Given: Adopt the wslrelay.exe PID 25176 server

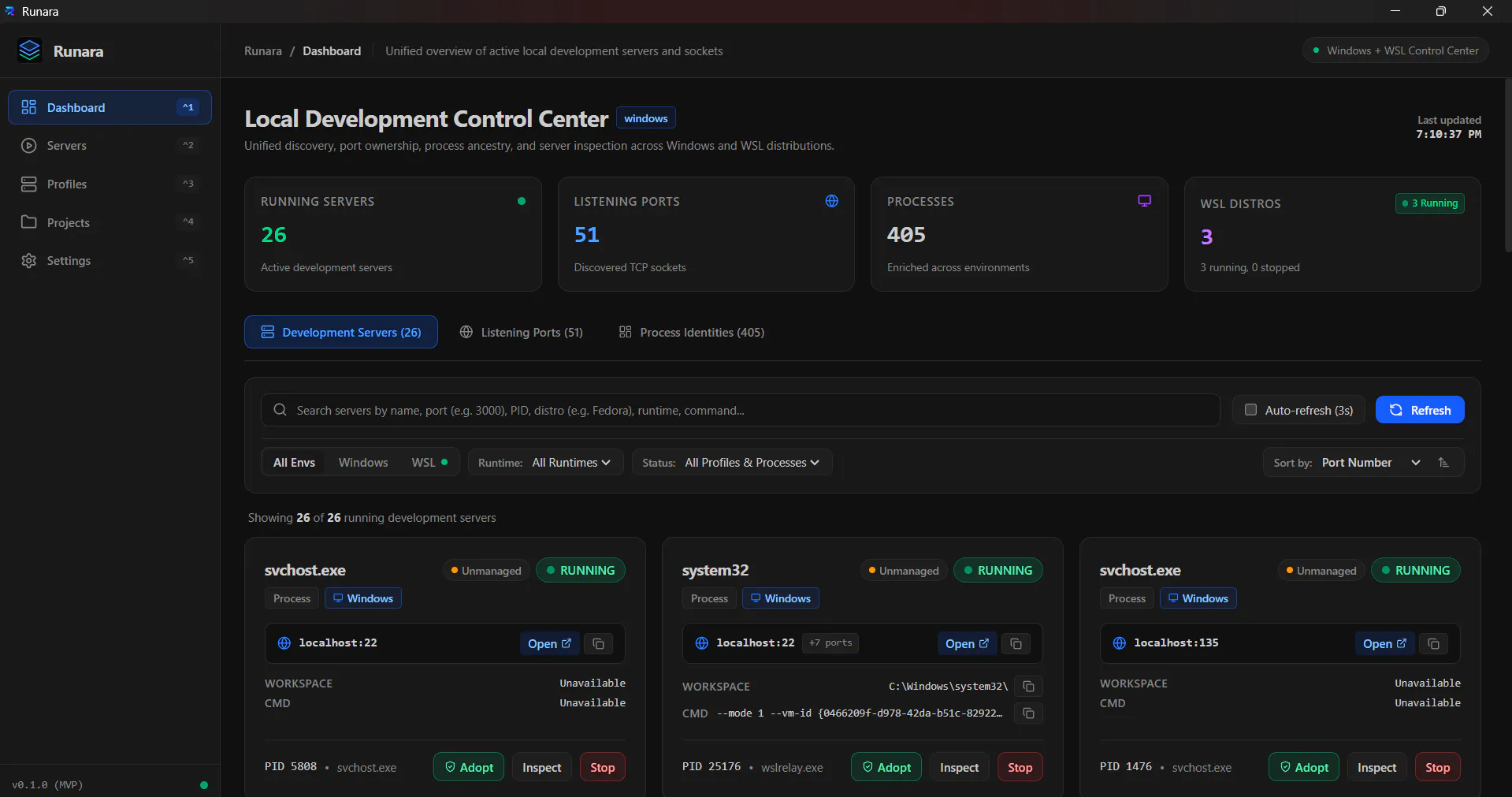Looking at the screenshot, I should pyautogui.click(x=886, y=767).
